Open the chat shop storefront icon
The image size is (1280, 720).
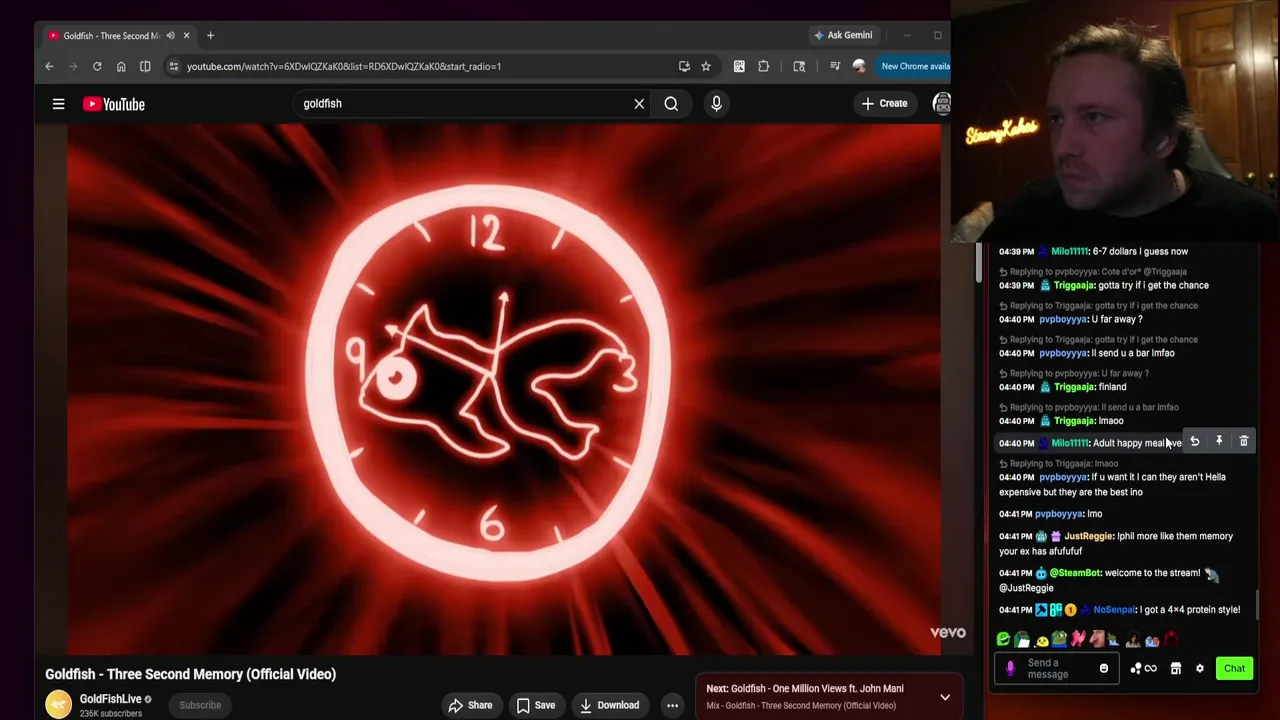1176,668
